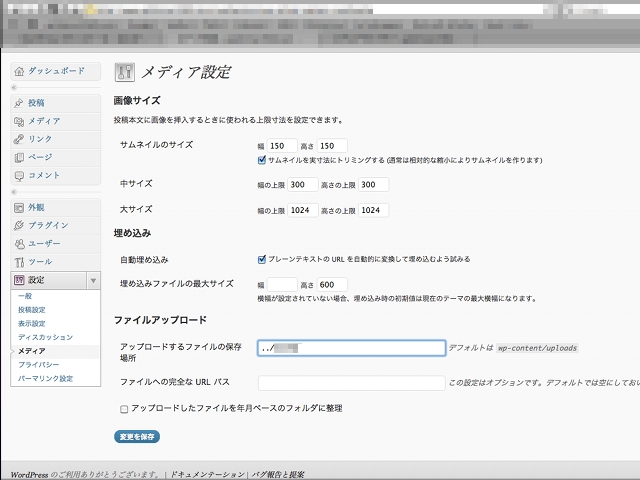Screen dimensions: 640x480
Task: Click the Dashboard house icon
Action: [x=19, y=71]
